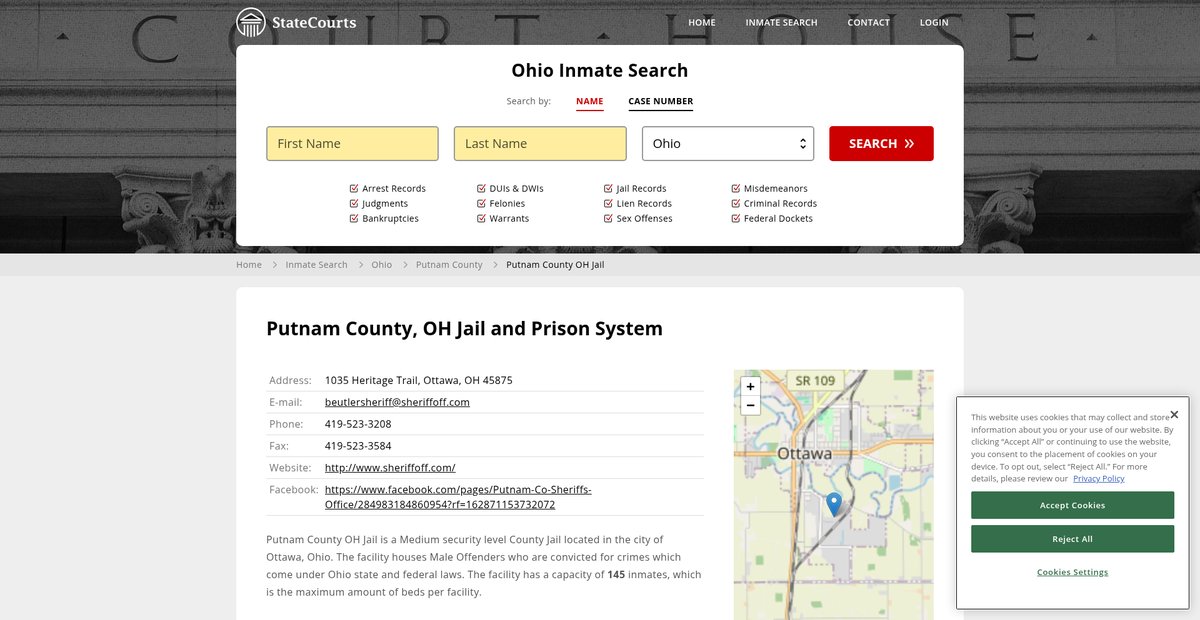Open Inmate Search in top navigation
This screenshot has height=620, width=1200.
(x=781, y=22)
